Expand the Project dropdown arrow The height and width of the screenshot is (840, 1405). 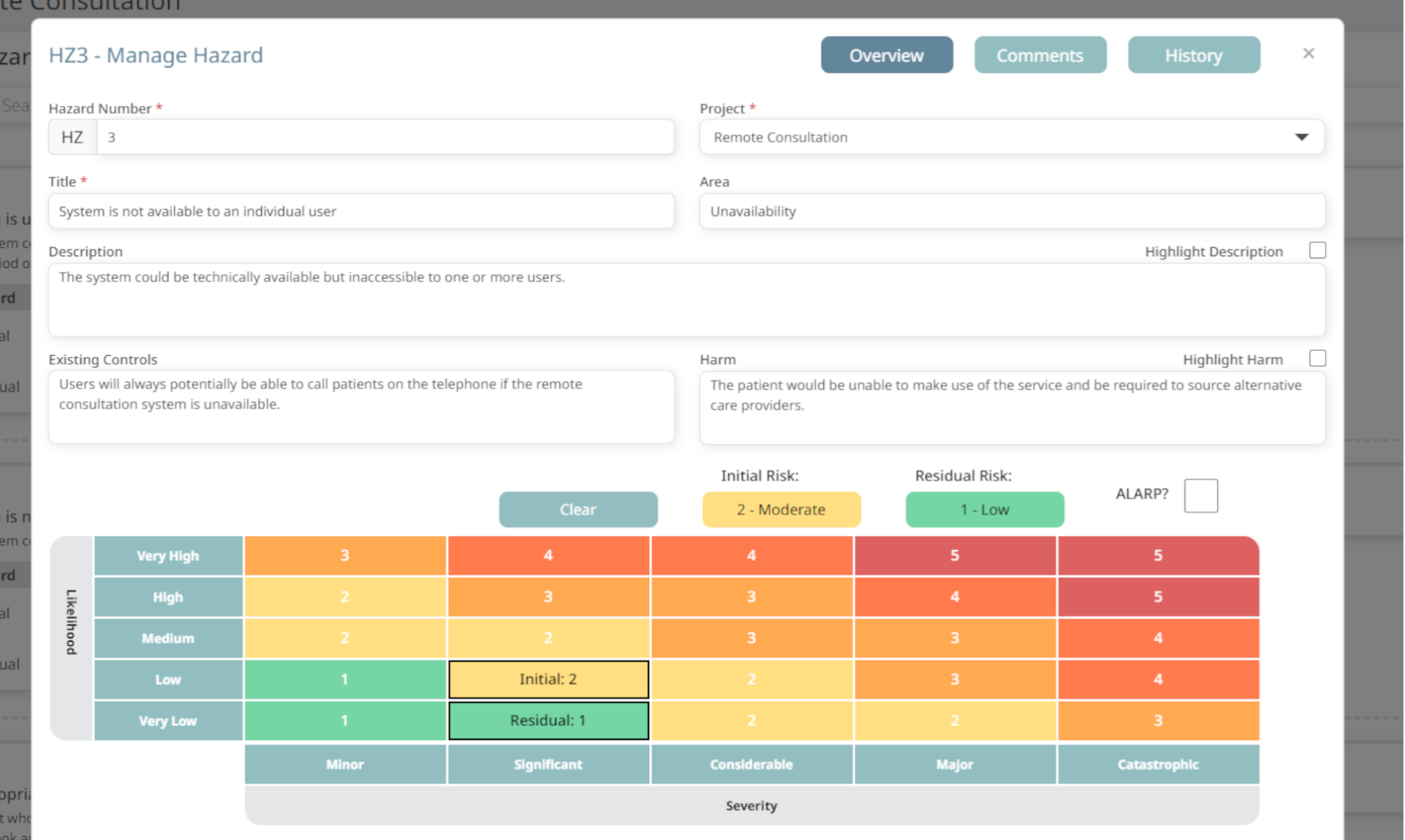(1301, 137)
